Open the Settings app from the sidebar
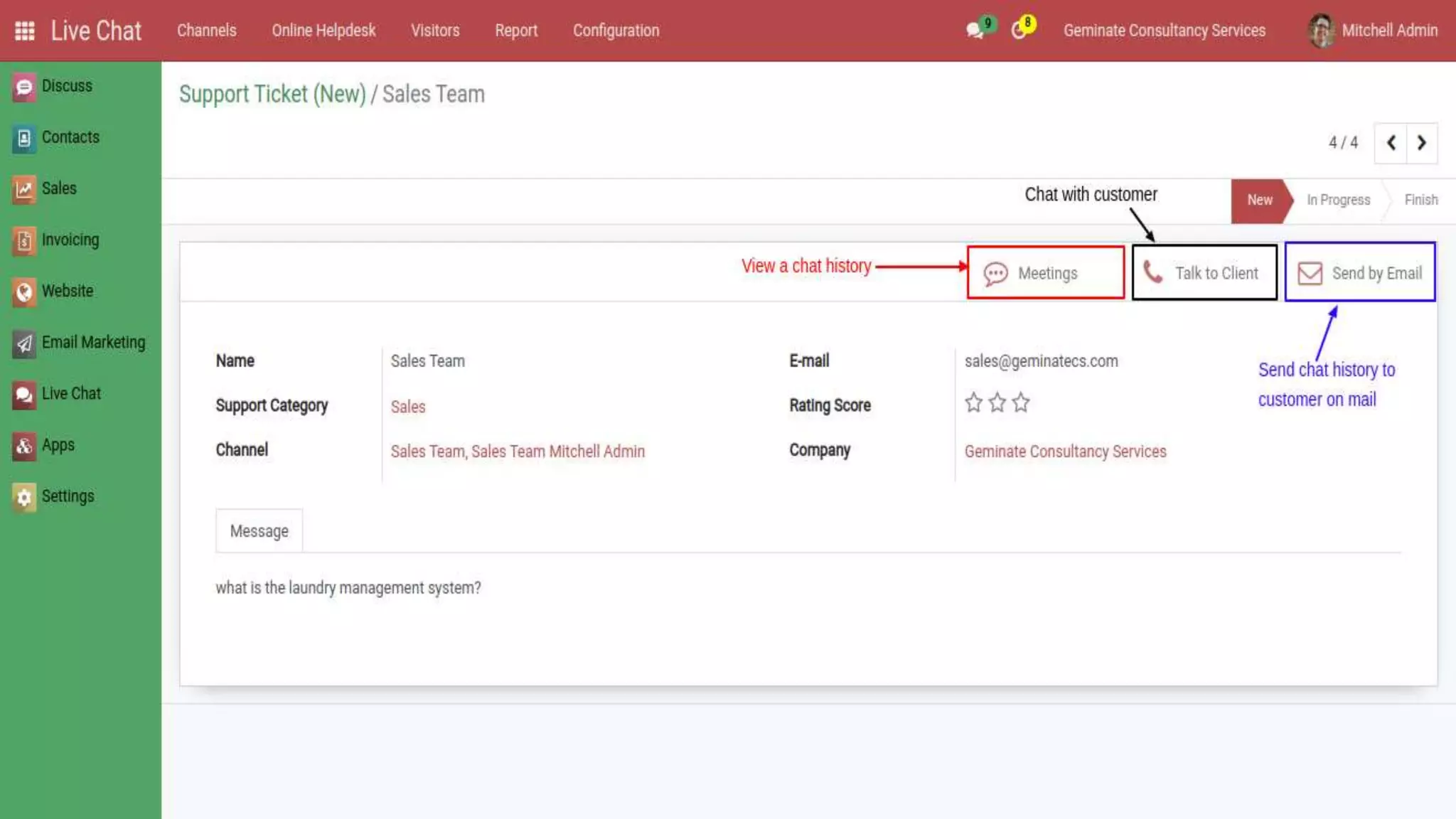This screenshot has width=1456, height=819. tap(68, 496)
